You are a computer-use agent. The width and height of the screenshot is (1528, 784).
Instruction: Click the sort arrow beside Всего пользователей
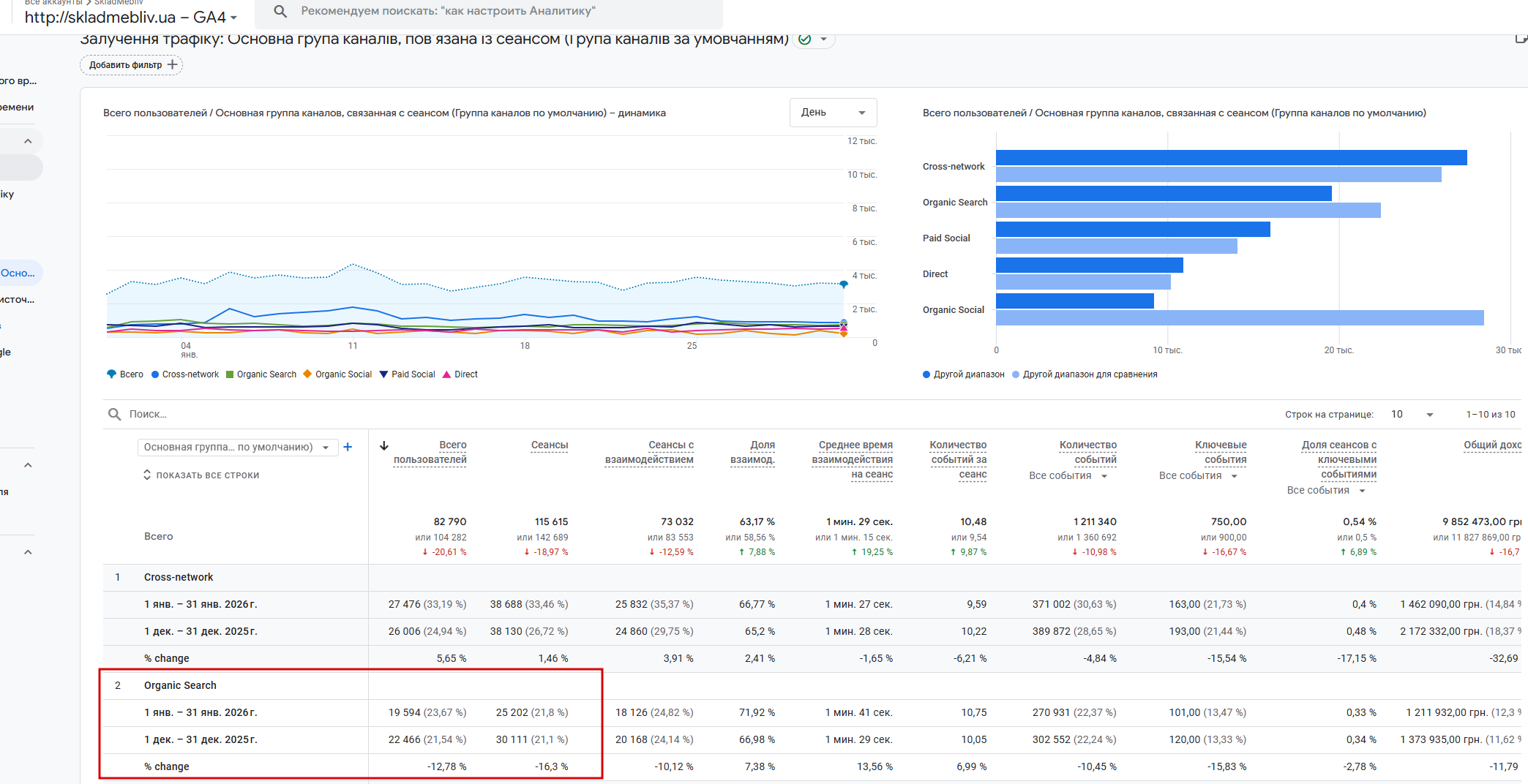384,445
